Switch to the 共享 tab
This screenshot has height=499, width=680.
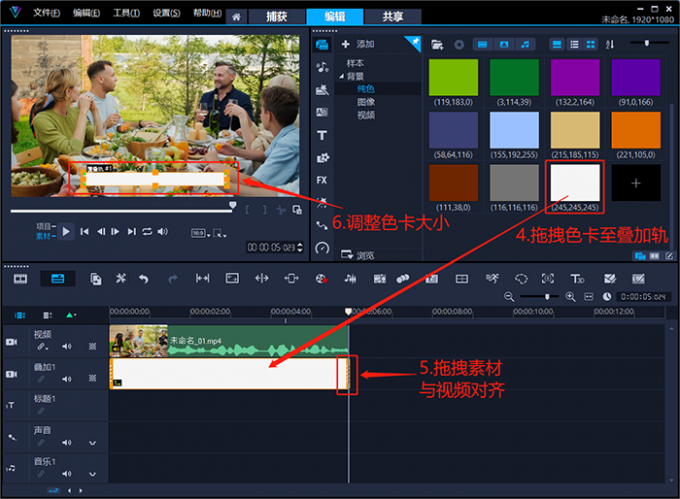tap(393, 16)
